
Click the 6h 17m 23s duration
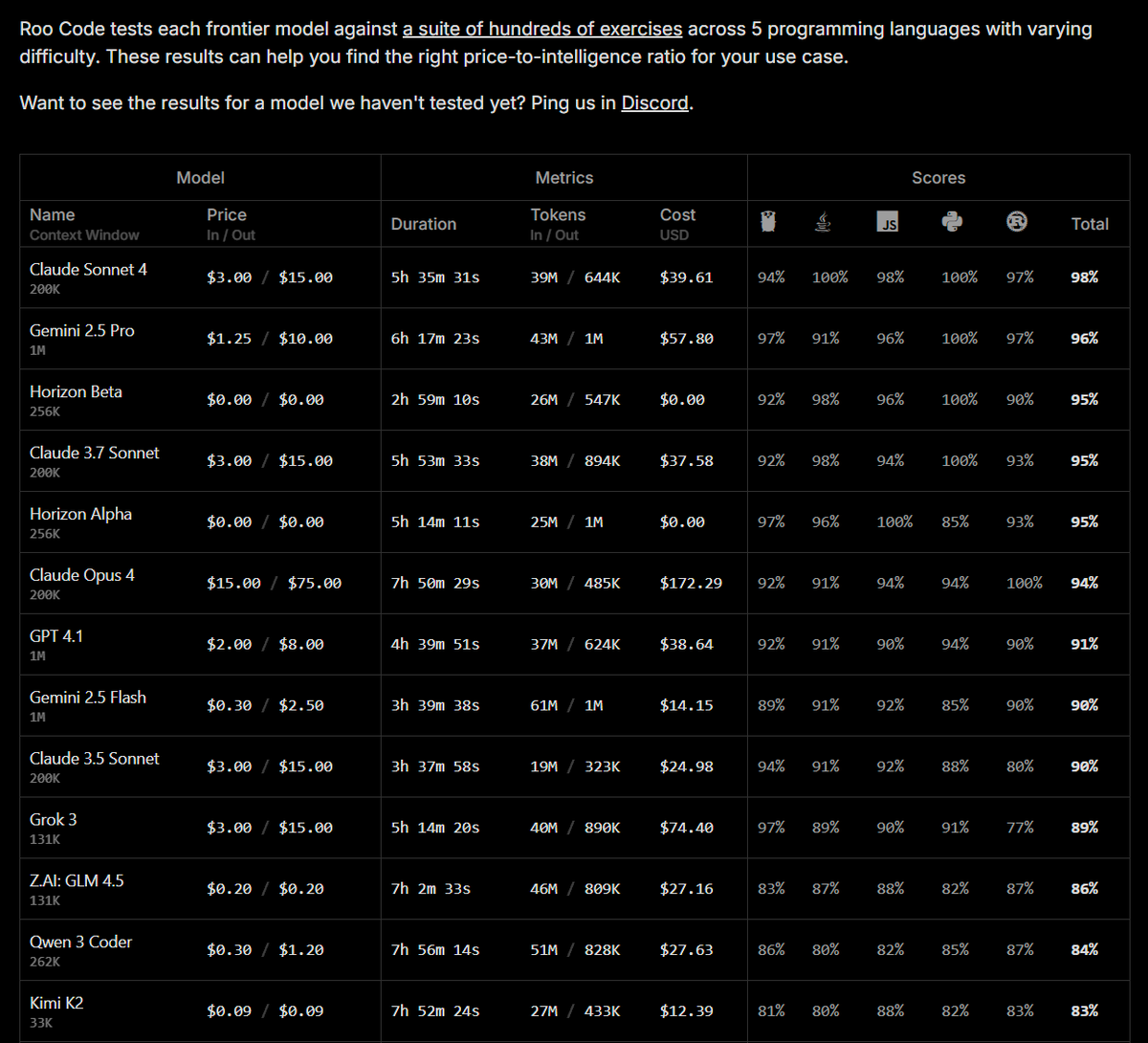[435, 339]
